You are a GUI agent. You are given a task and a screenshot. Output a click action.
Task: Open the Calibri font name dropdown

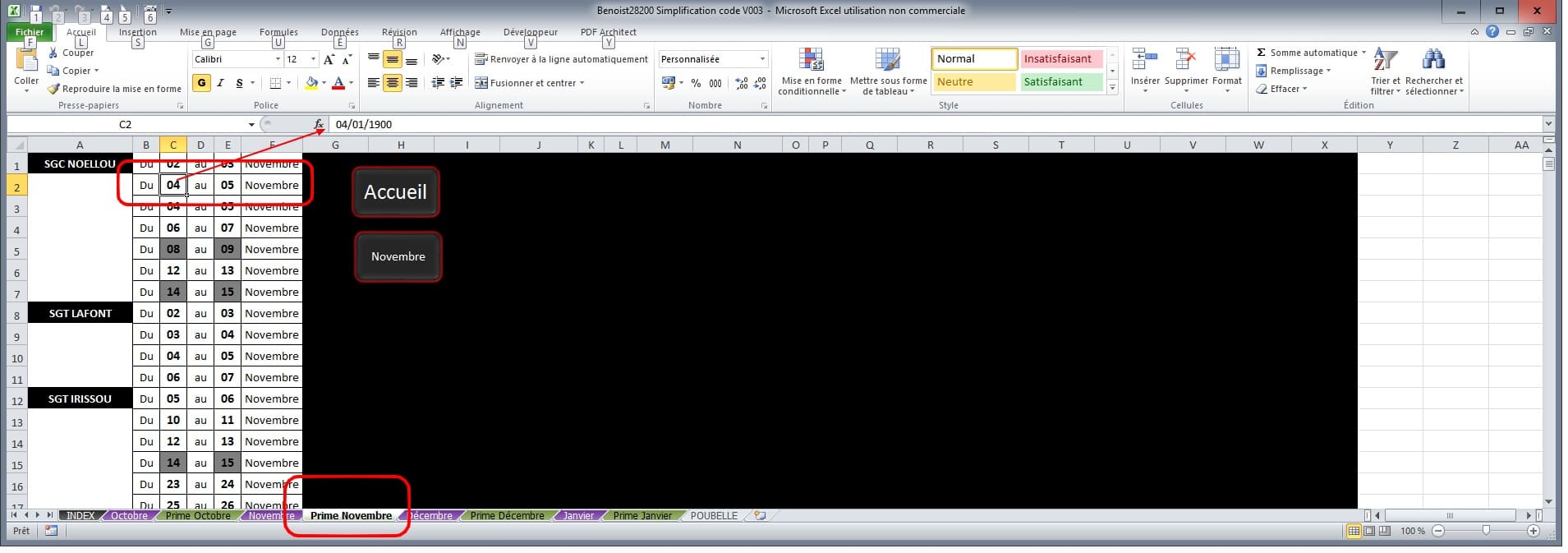(278, 59)
